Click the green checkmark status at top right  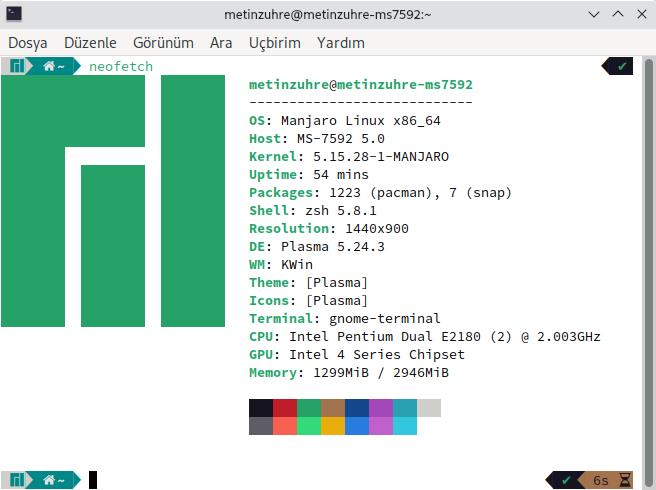click(622, 66)
